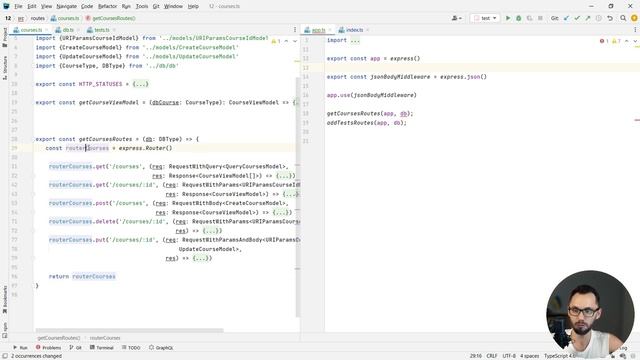Click addTestsRoutes(app, db) line in app.ts

point(367,123)
